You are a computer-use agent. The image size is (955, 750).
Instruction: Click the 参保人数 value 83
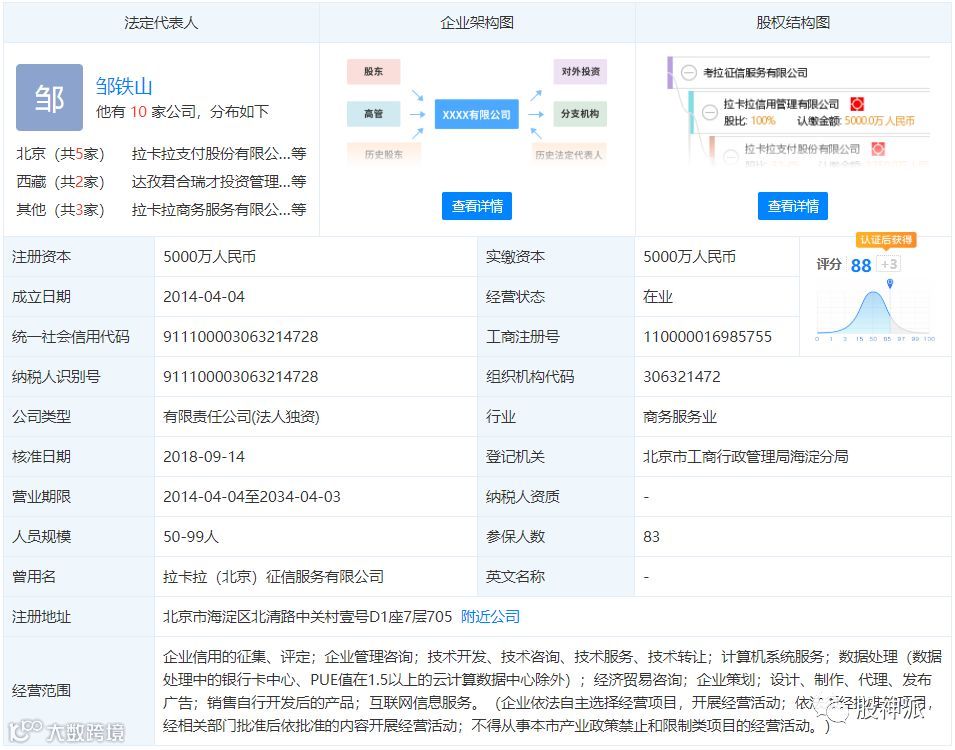tap(651, 537)
